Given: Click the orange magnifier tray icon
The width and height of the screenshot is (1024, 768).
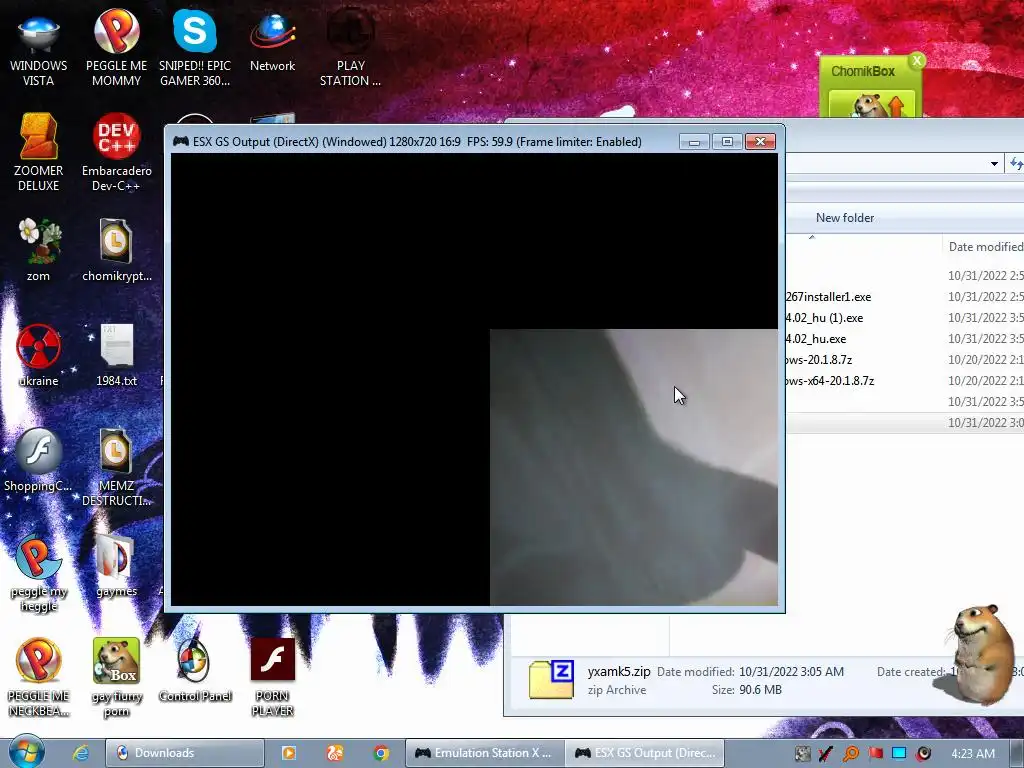Looking at the screenshot, I should coord(850,754).
